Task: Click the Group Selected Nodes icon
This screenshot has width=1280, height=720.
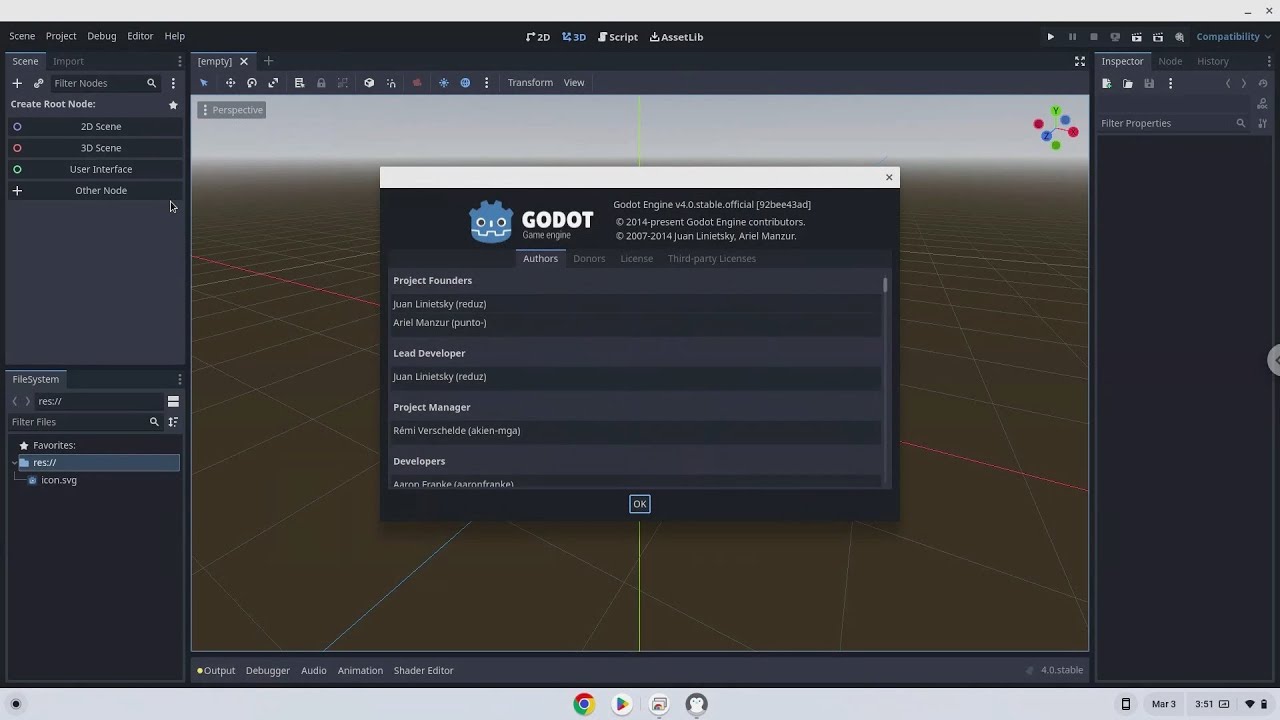Action: [x=343, y=83]
